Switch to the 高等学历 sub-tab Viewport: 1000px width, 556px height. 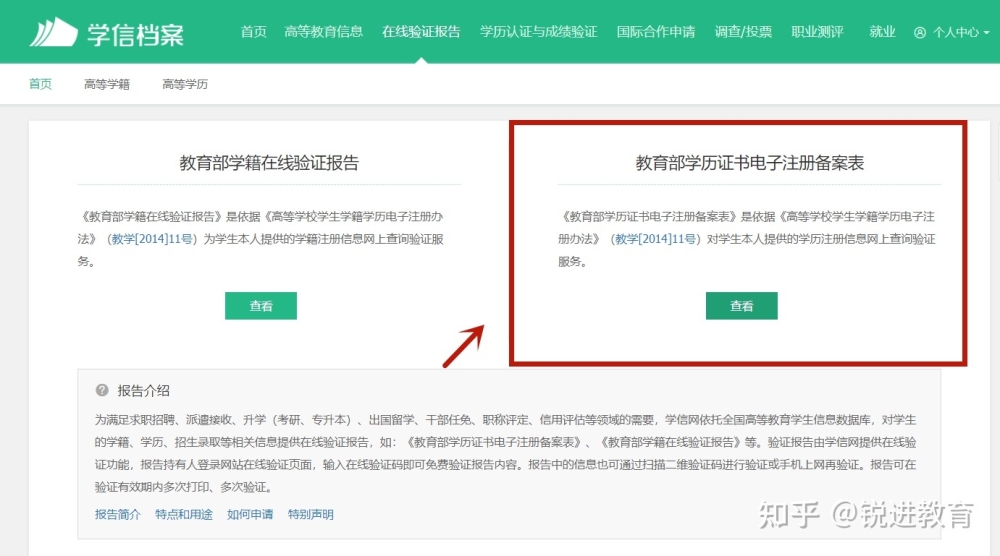(x=185, y=84)
